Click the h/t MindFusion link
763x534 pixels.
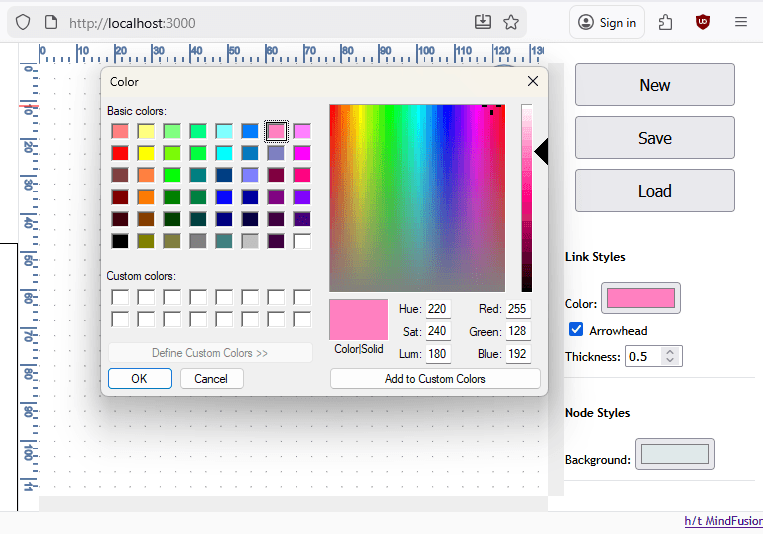point(723,521)
